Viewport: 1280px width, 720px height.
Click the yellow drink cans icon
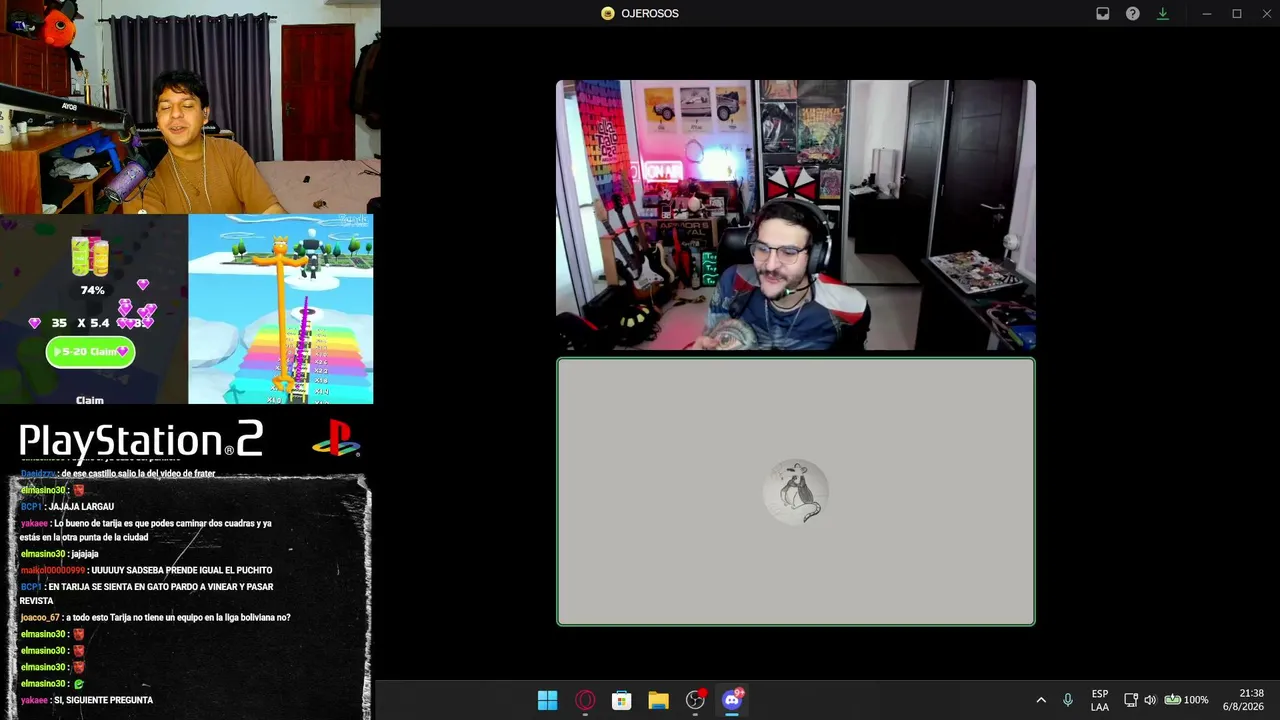coord(90,255)
